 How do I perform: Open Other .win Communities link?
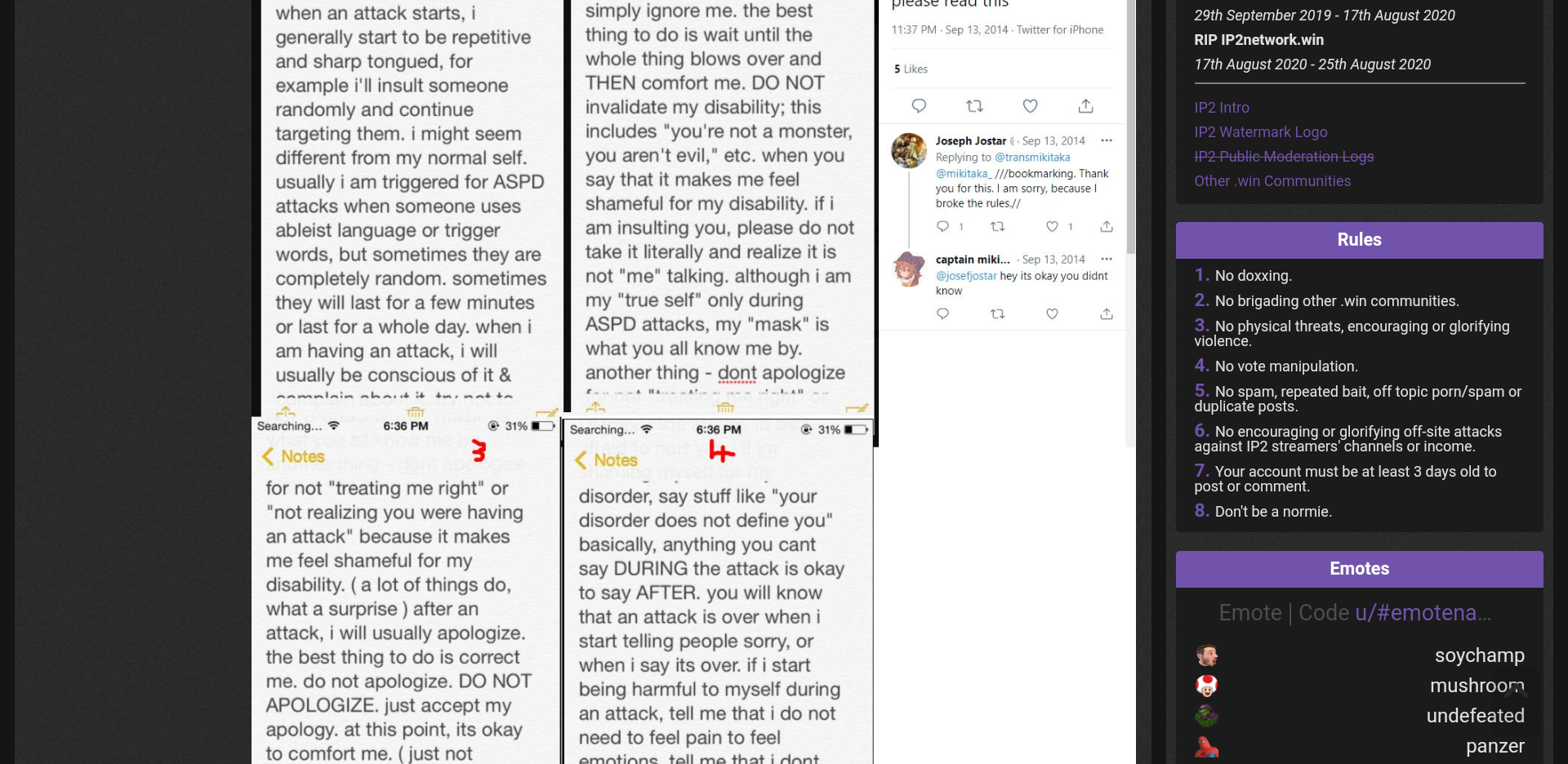(x=1272, y=181)
